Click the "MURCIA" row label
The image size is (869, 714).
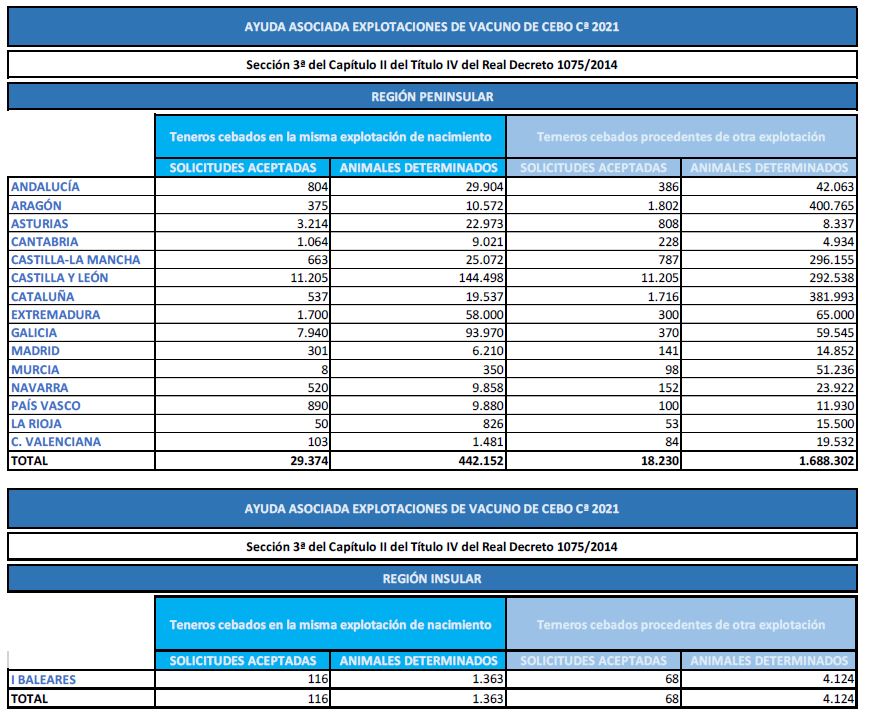pyautogui.click(x=35, y=370)
